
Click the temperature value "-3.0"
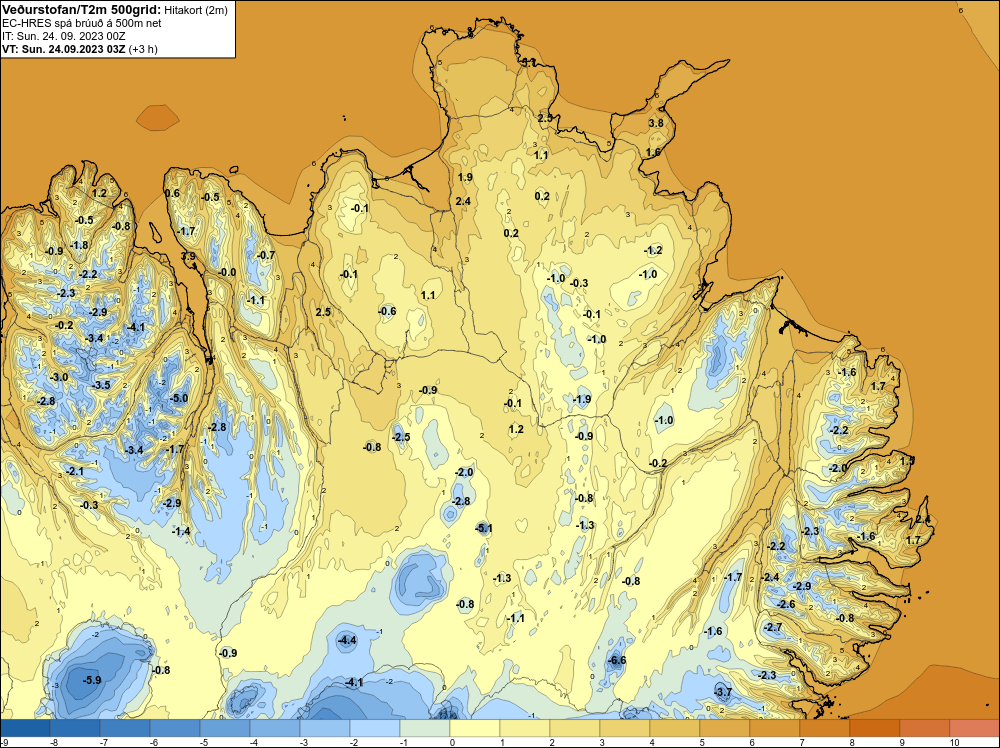(x=59, y=378)
